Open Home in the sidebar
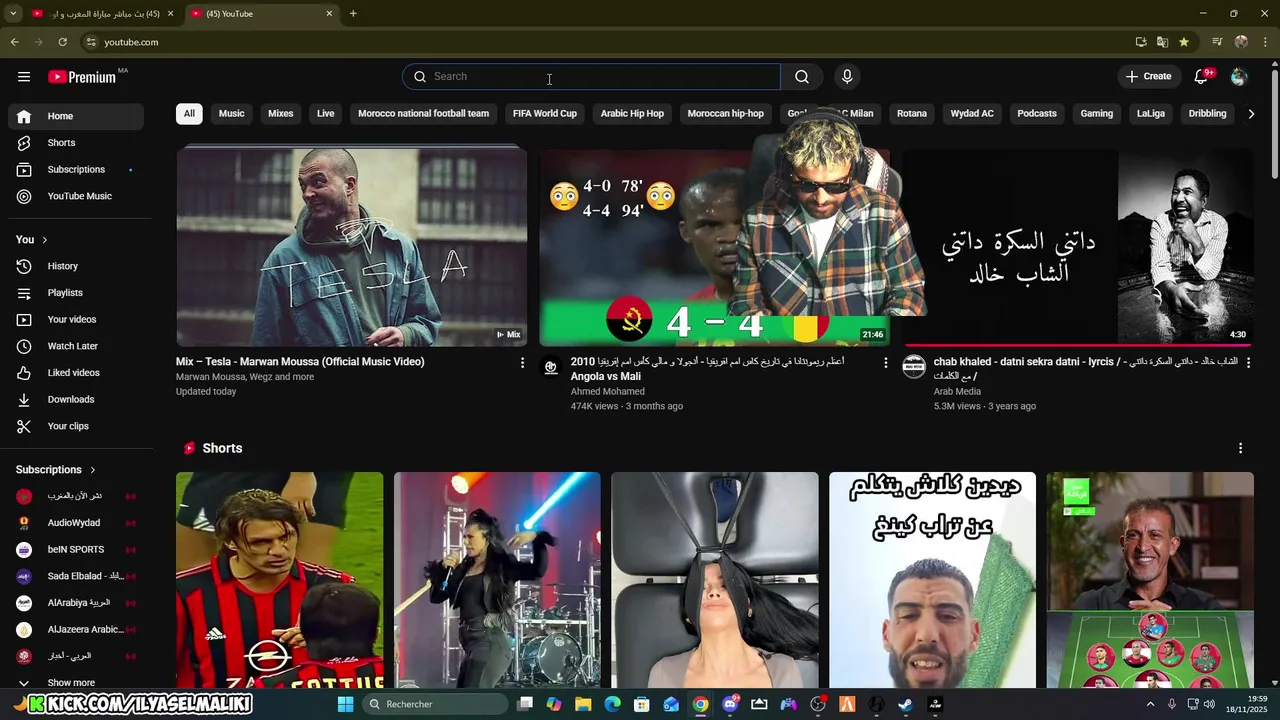 coord(76,116)
